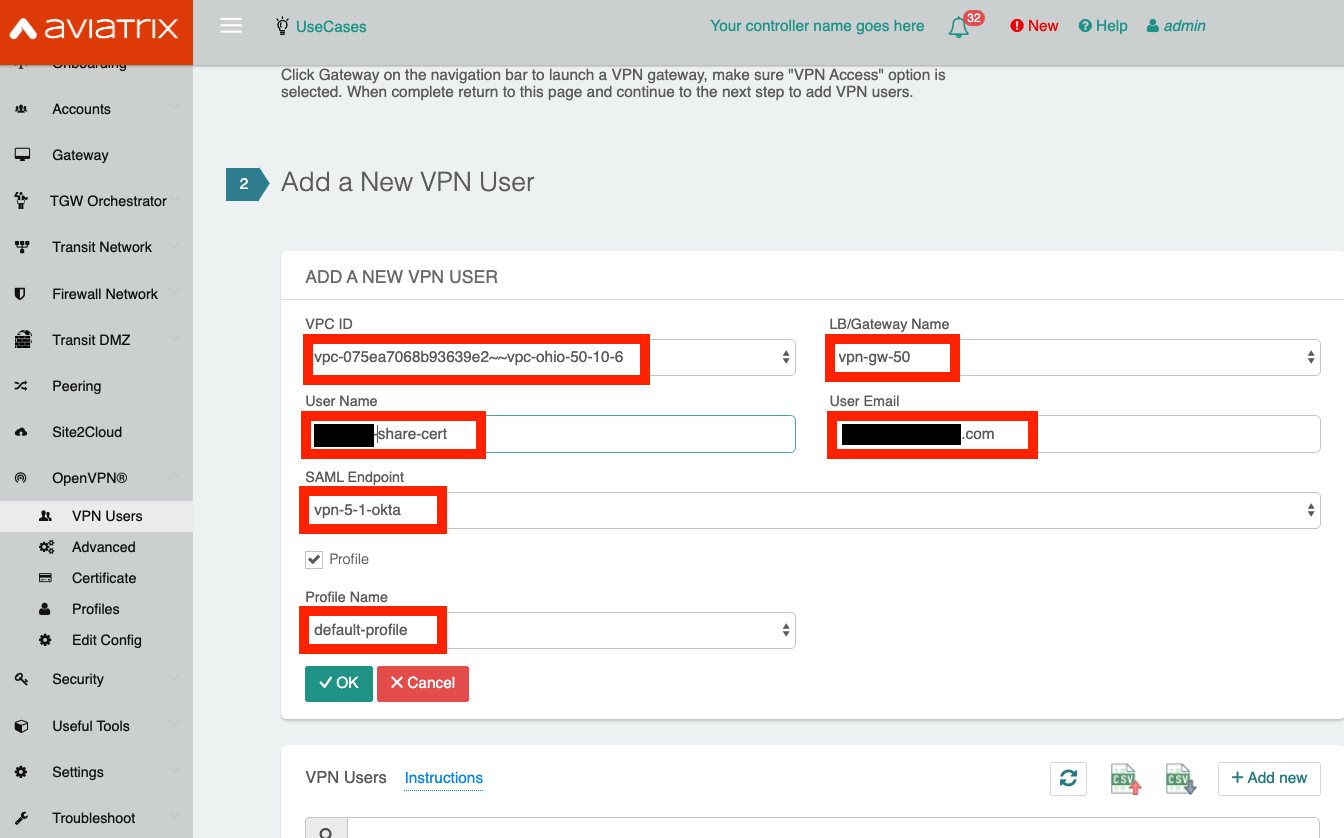This screenshot has height=838, width=1344.
Task: Click the UseCases lightbulb icon
Action: point(284,25)
